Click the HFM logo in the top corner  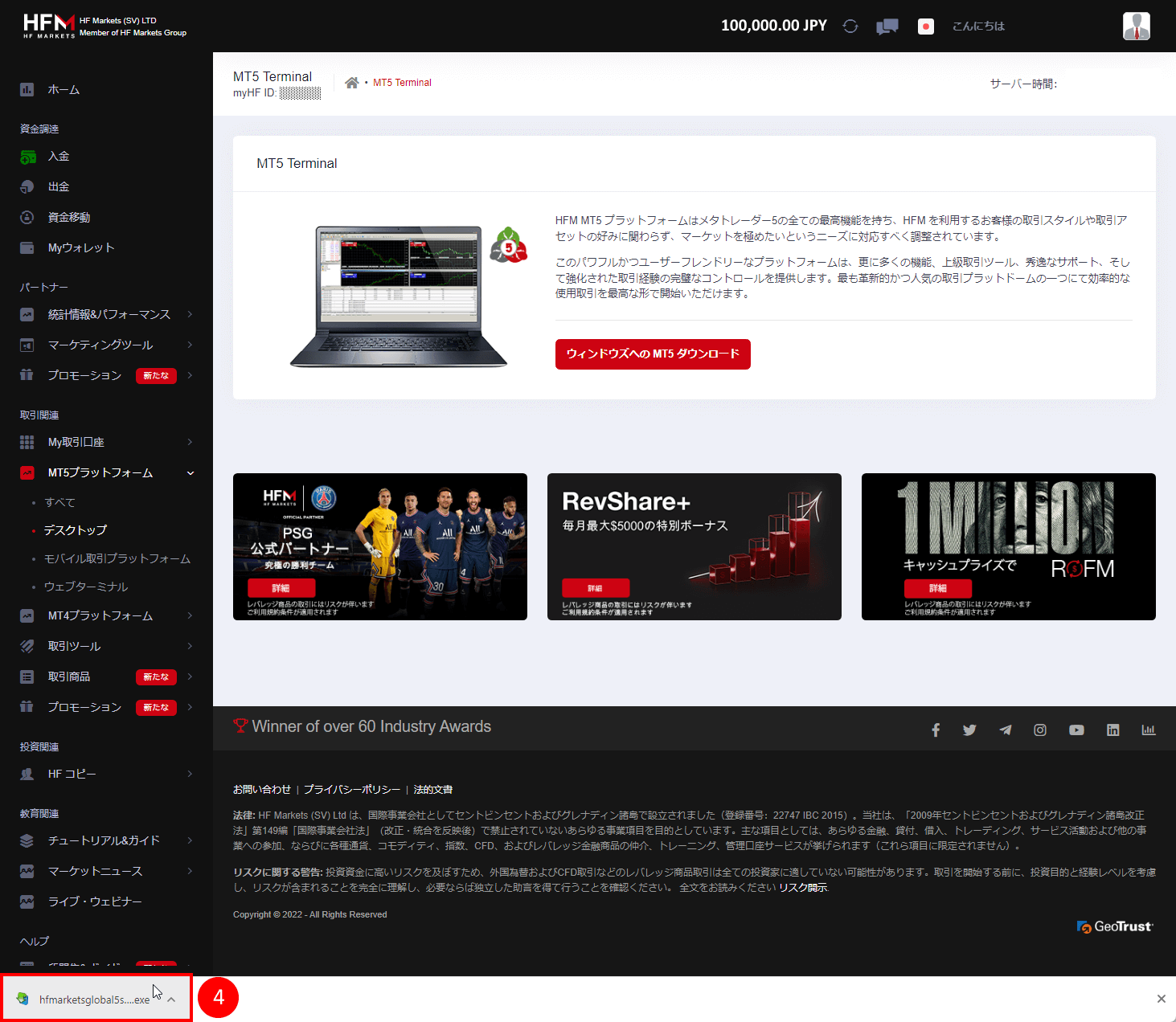[48, 24]
